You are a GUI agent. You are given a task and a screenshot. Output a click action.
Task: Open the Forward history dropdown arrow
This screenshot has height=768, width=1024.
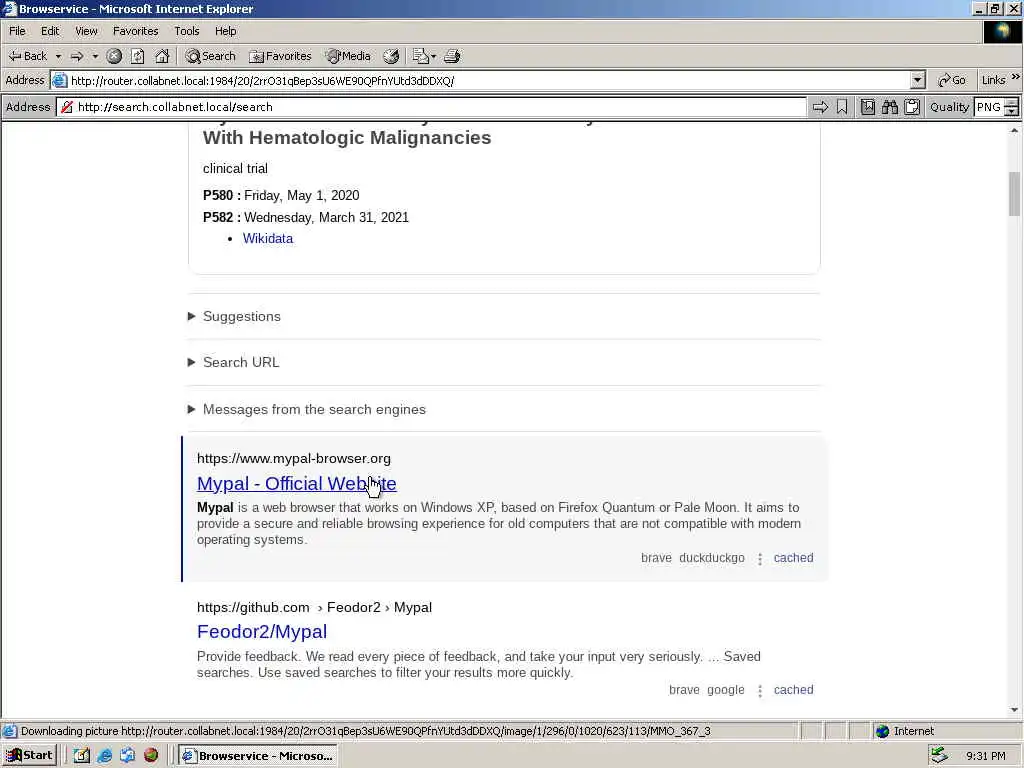pyautogui.click(x=95, y=56)
